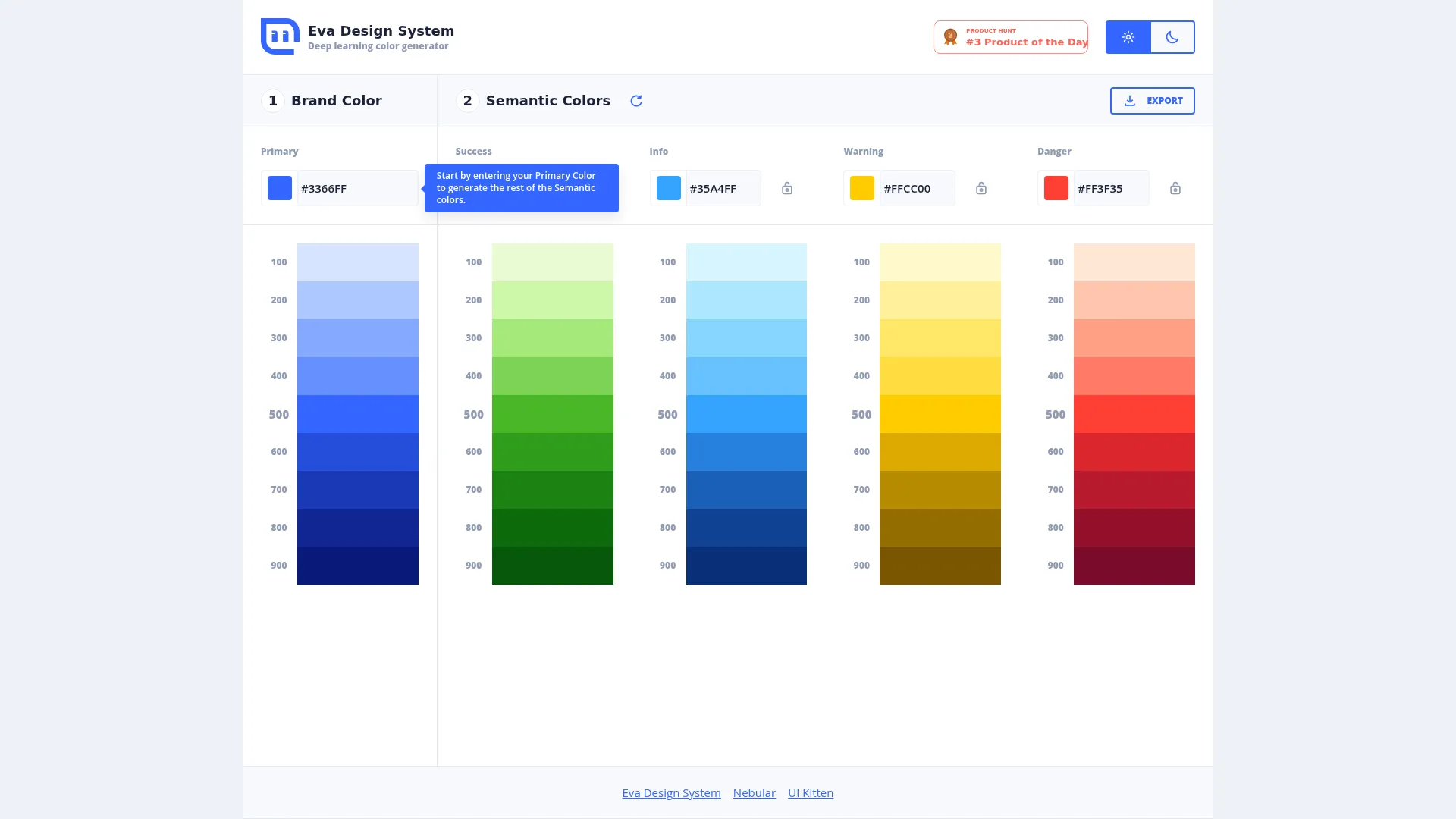
Task: Click the Semantic Colors step heading
Action: pyautogui.click(x=548, y=101)
